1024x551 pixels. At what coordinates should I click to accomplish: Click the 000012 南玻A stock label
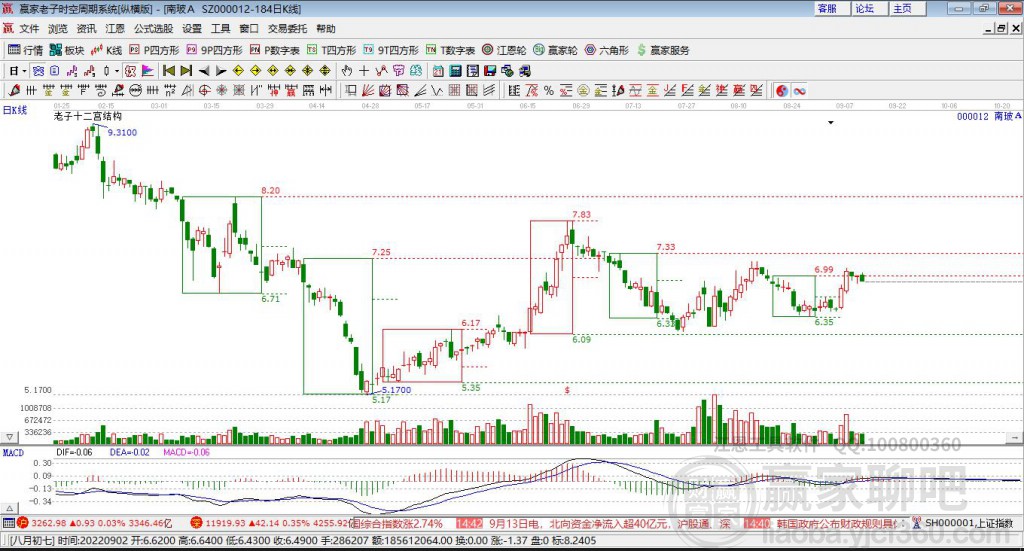(x=989, y=116)
